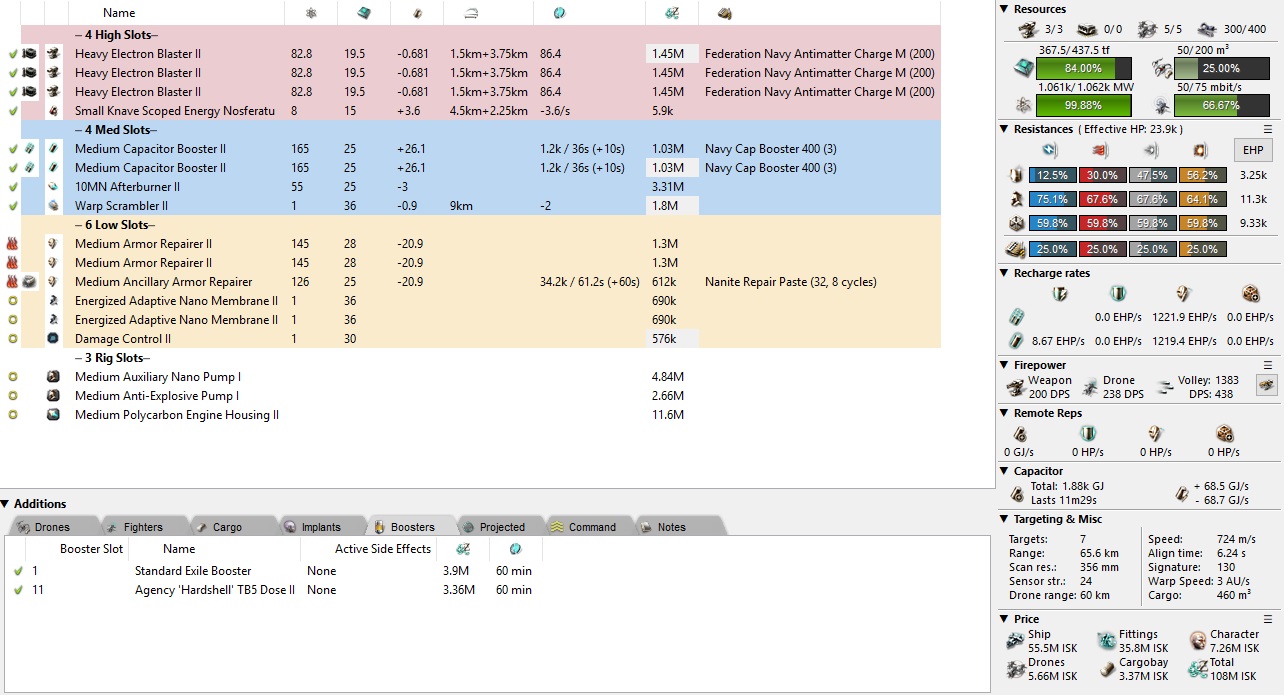Click the Medium Polycarbon Engine Housing II rig icon
Screen dimensions: 1284x695
(x=53, y=415)
